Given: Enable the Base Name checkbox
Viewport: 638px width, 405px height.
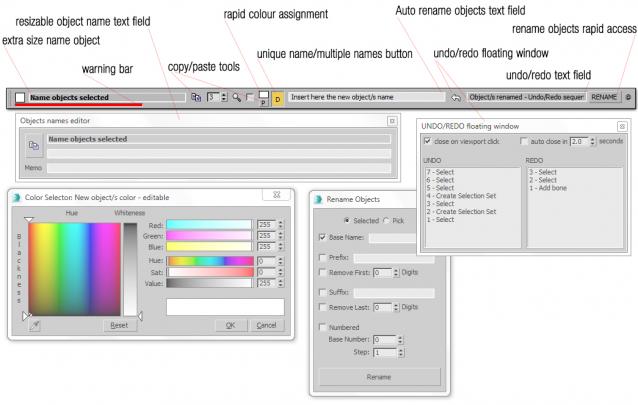Looking at the screenshot, I should pos(322,238).
